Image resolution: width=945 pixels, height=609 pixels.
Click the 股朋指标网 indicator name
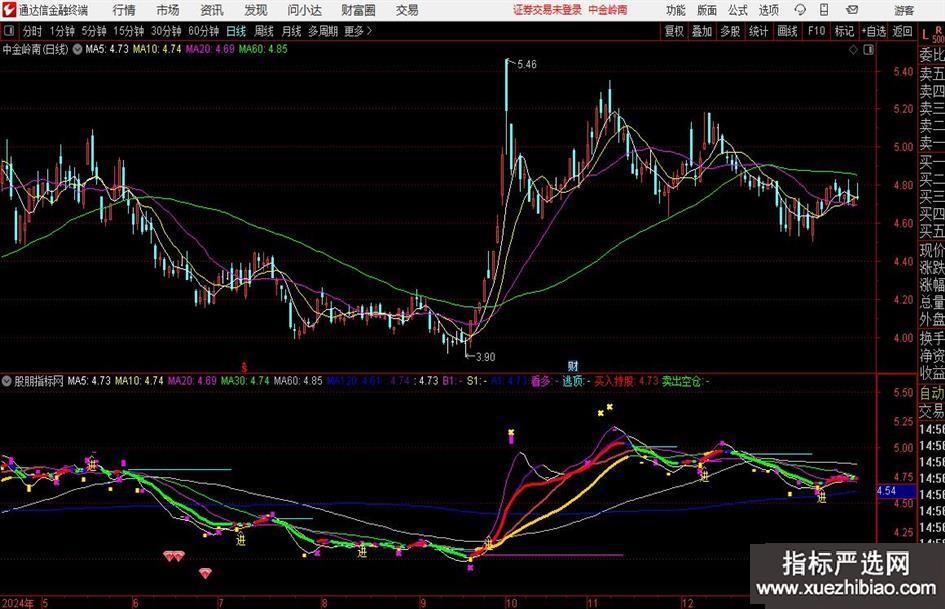pyautogui.click(x=39, y=381)
